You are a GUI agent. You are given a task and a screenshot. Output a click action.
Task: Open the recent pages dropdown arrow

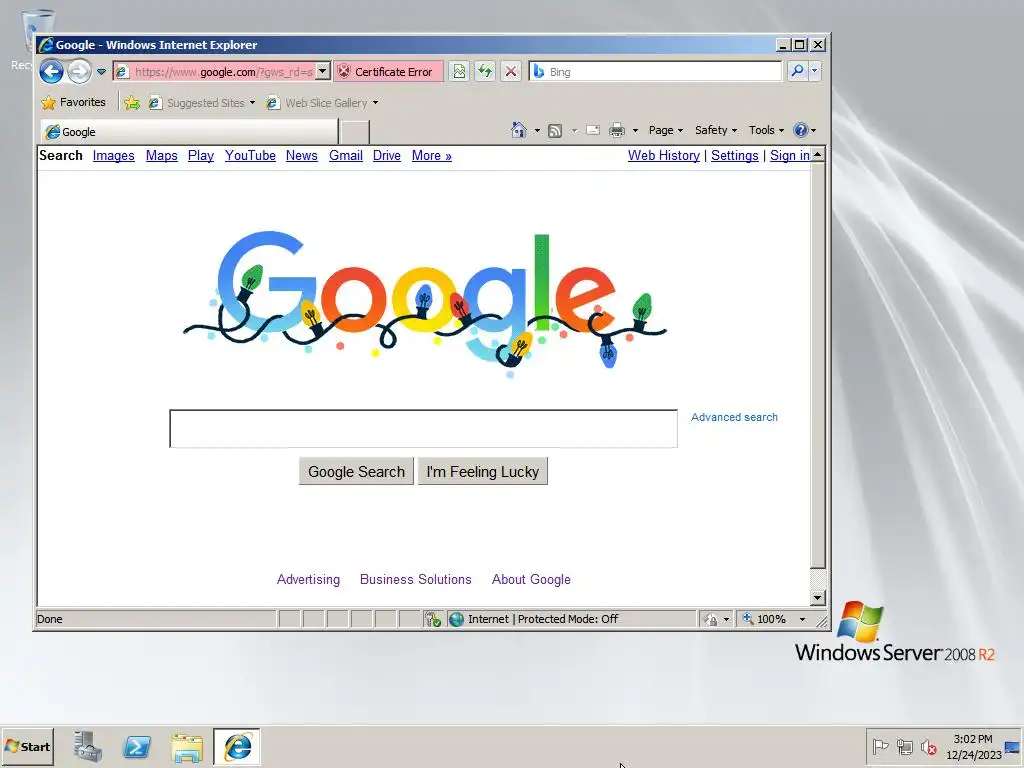pos(101,72)
